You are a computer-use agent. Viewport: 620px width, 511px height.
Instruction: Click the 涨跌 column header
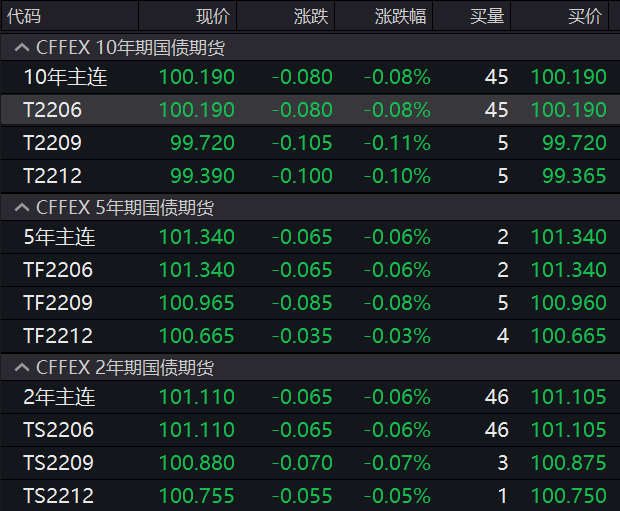pyautogui.click(x=310, y=16)
